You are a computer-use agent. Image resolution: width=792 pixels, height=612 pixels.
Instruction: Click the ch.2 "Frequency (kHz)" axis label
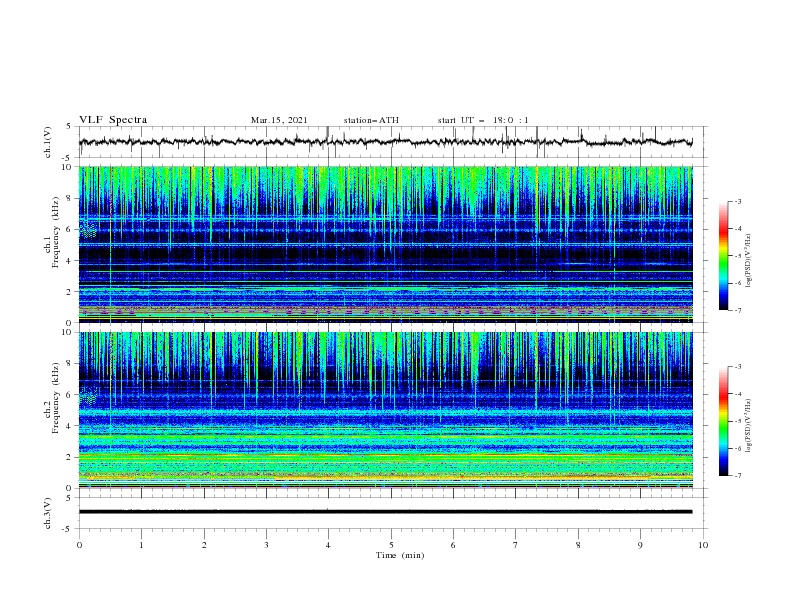(x=56, y=398)
